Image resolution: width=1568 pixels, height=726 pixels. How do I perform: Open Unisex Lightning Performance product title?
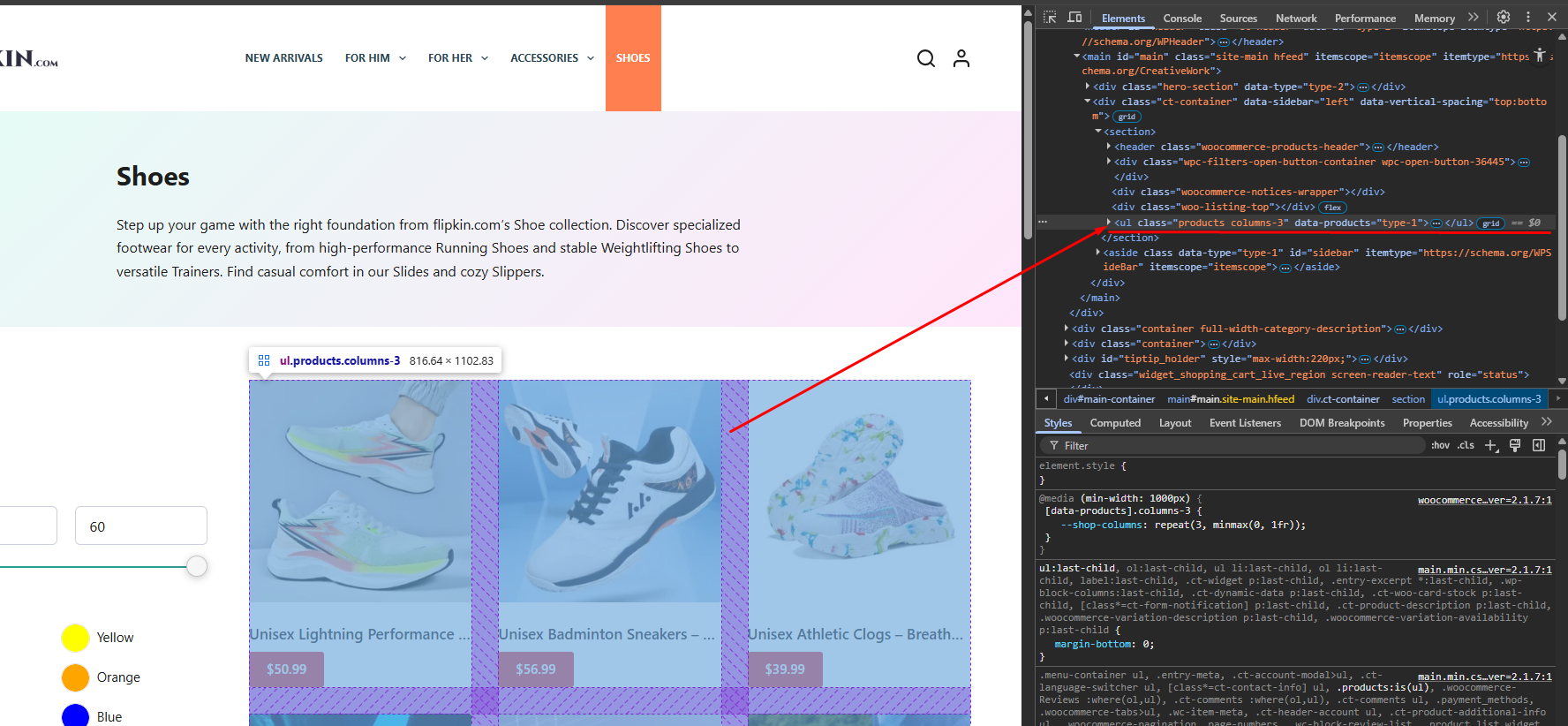(x=360, y=634)
